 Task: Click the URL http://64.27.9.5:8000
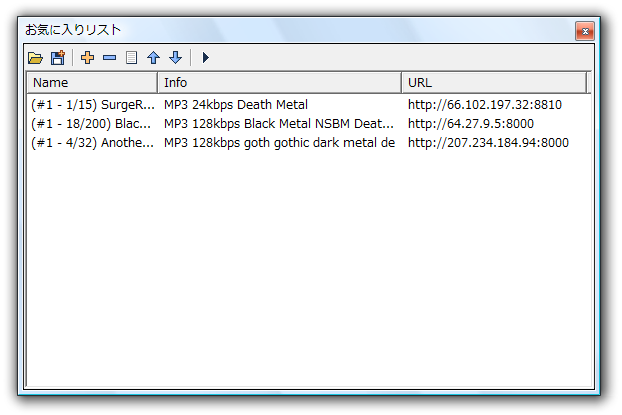tap(471, 124)
